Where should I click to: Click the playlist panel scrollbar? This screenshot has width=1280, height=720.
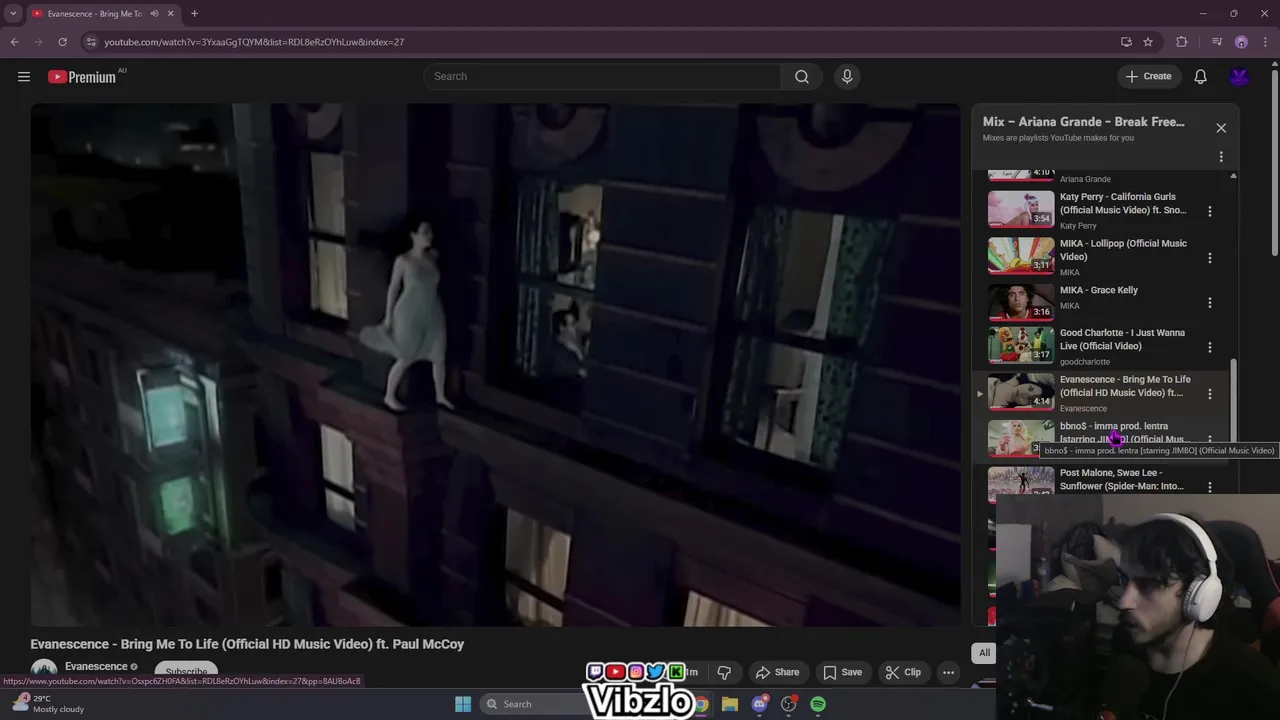pos(1233,400)
